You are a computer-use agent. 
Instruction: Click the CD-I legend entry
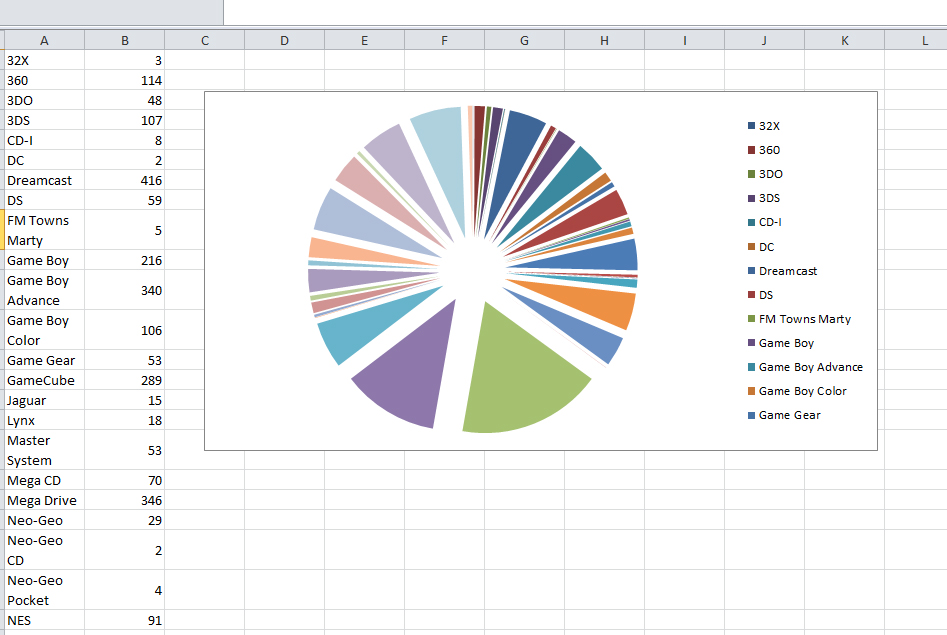(x=765, y=222)
